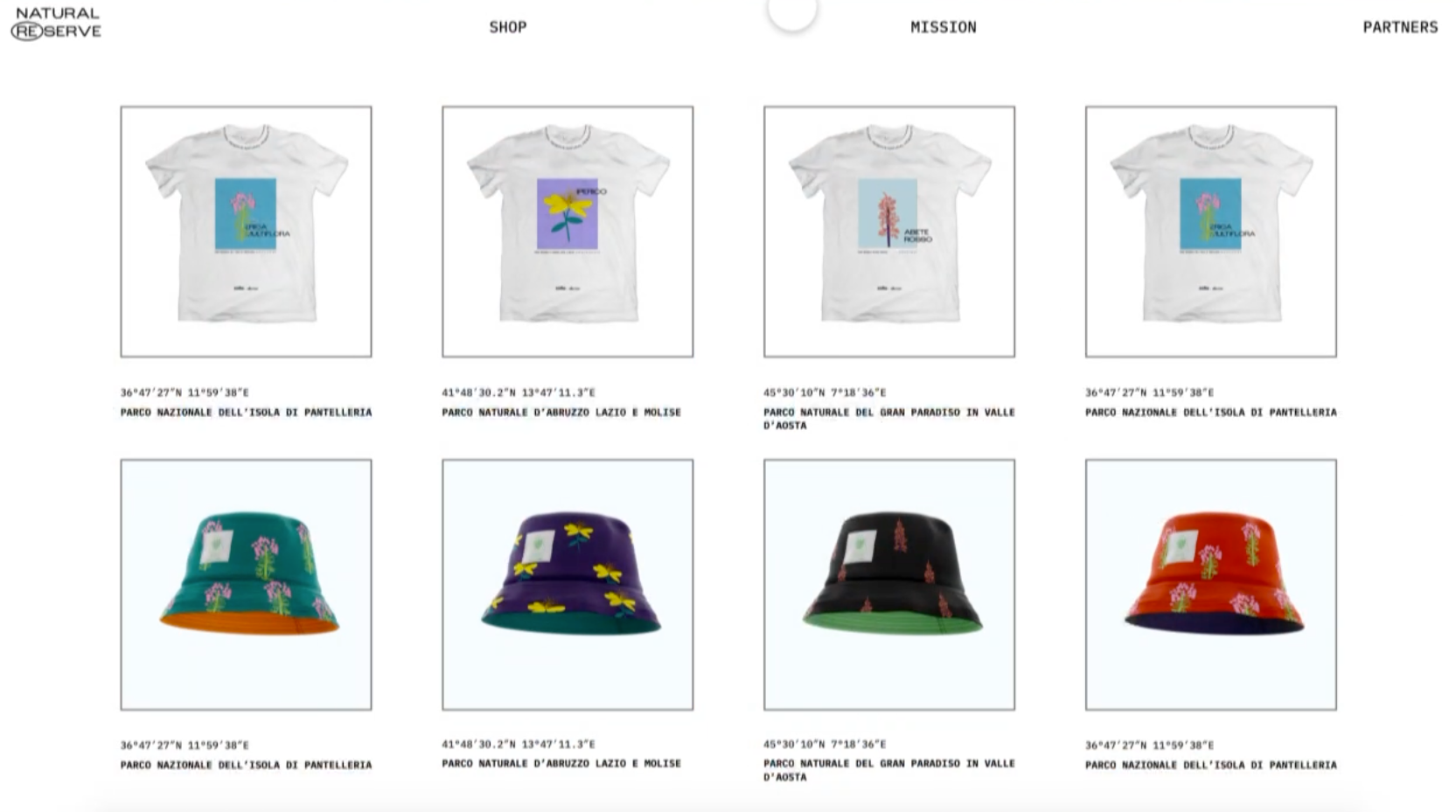Click the Natural Reserve logo
The width and height of the screenshot is (1456, 812).
(x=57, y=24)
